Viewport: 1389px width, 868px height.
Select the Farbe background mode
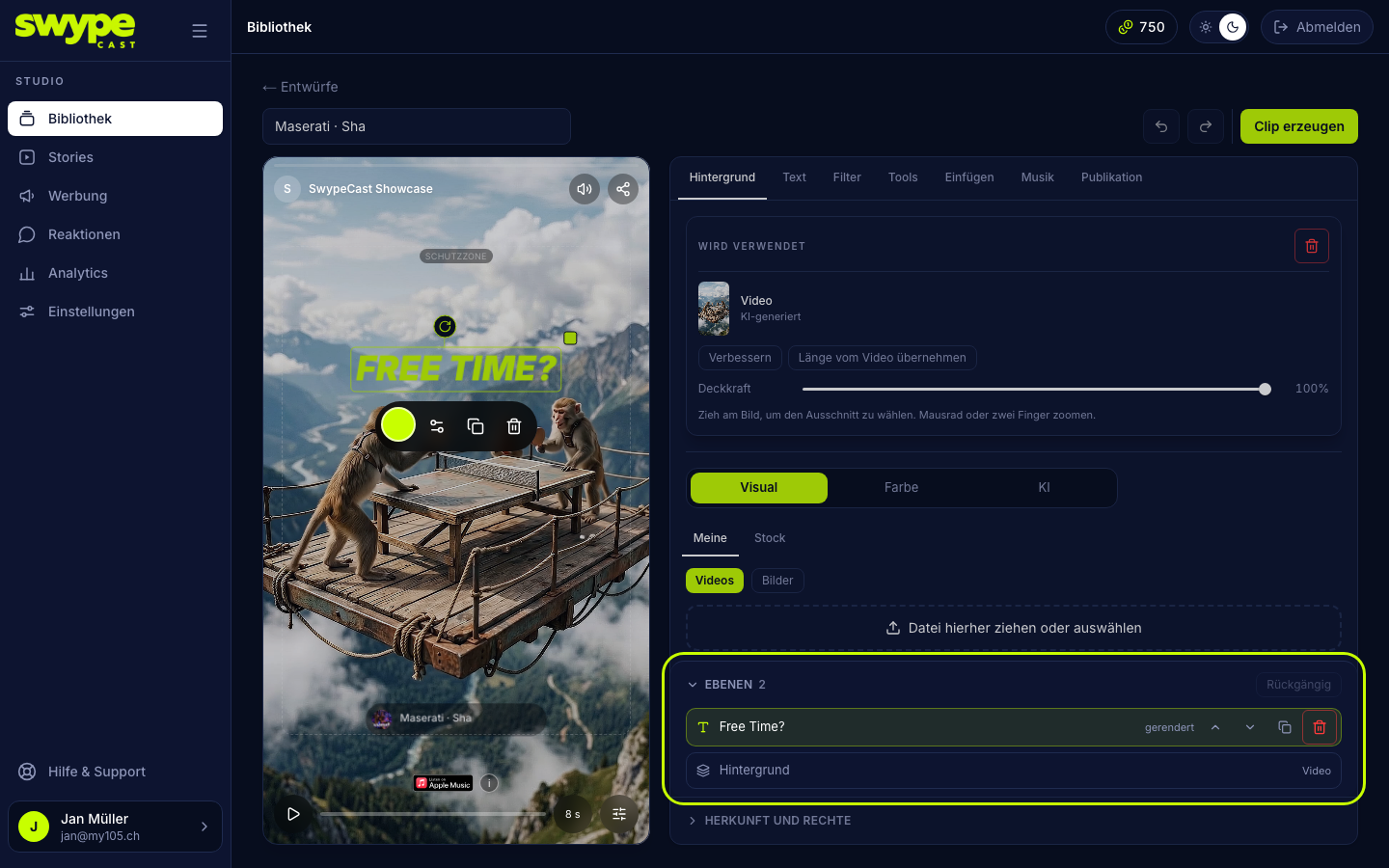(x=901, y=488)
